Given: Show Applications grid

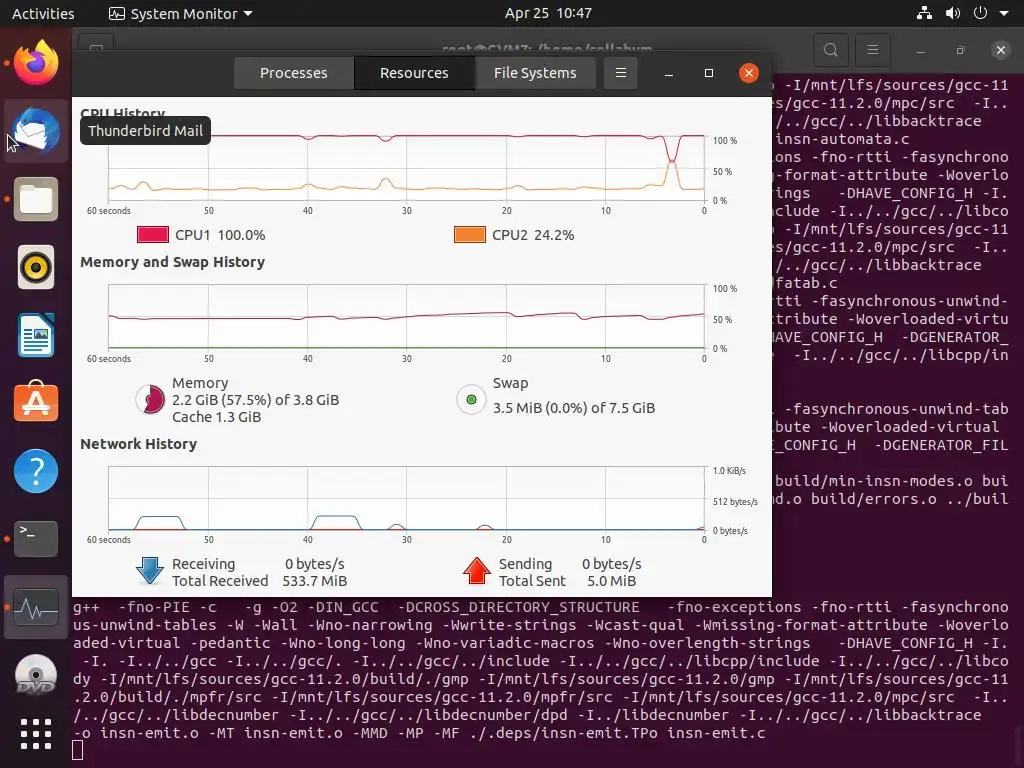Looking at the screenshot, I should (x=36, y=734).
